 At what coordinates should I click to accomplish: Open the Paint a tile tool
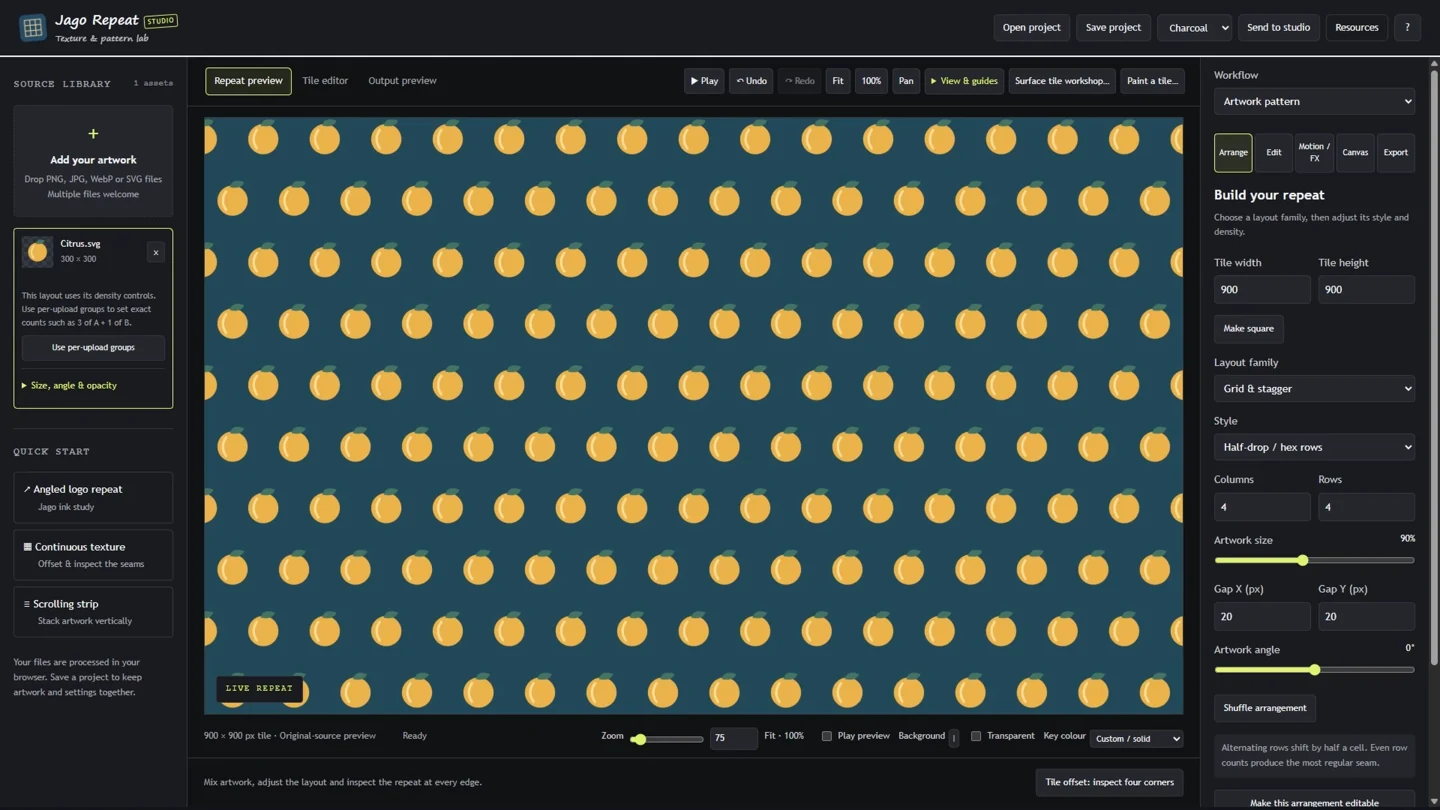click(x=1152, y=81)
